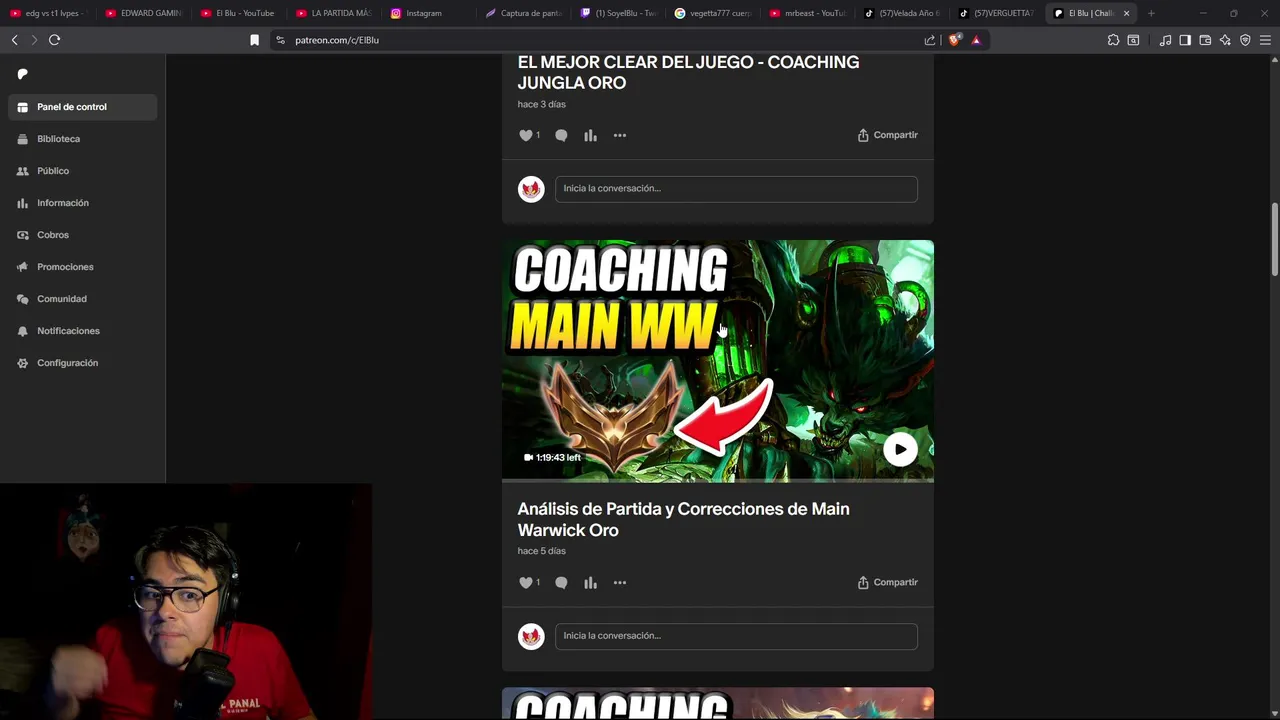Switch to vegetta777 Google tab

[x=714, y=13]
